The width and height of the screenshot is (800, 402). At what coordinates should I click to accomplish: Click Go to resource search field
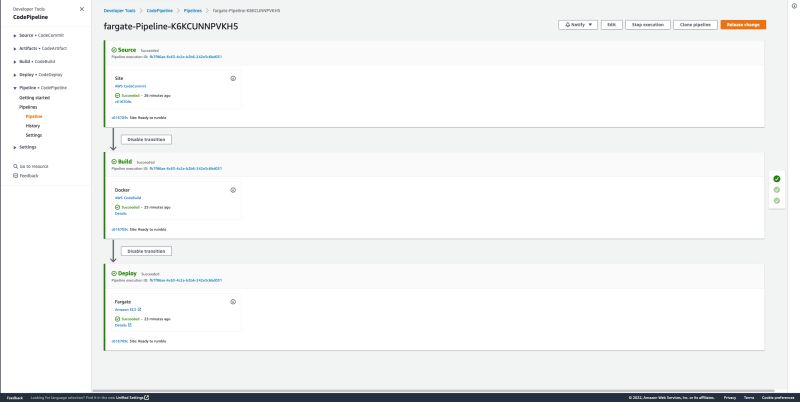[34, 166]
